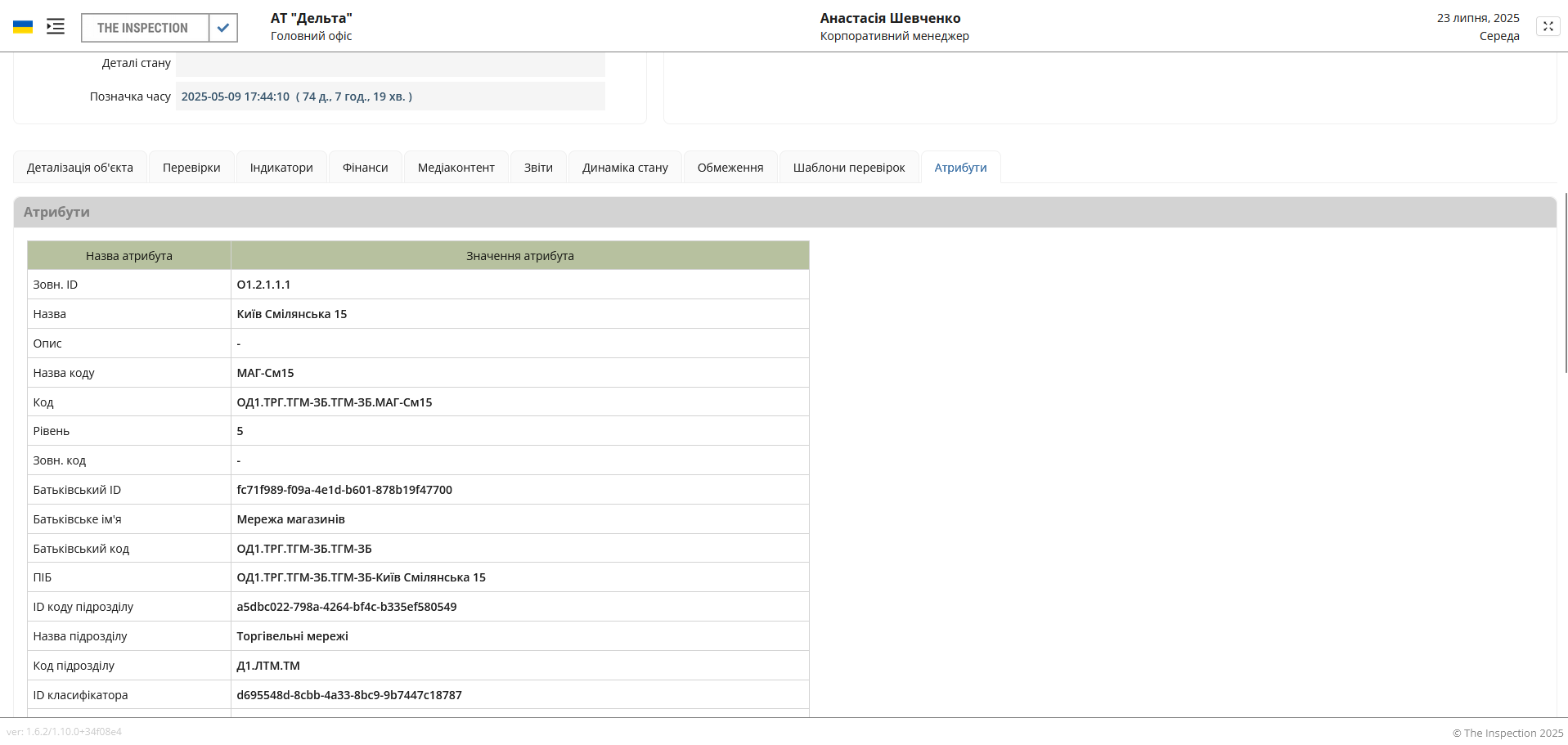Viewport: 1568px width, 745px height.
Task: Click the checkmark icon beside The Inspection
Action: click(x=223, y=28)
